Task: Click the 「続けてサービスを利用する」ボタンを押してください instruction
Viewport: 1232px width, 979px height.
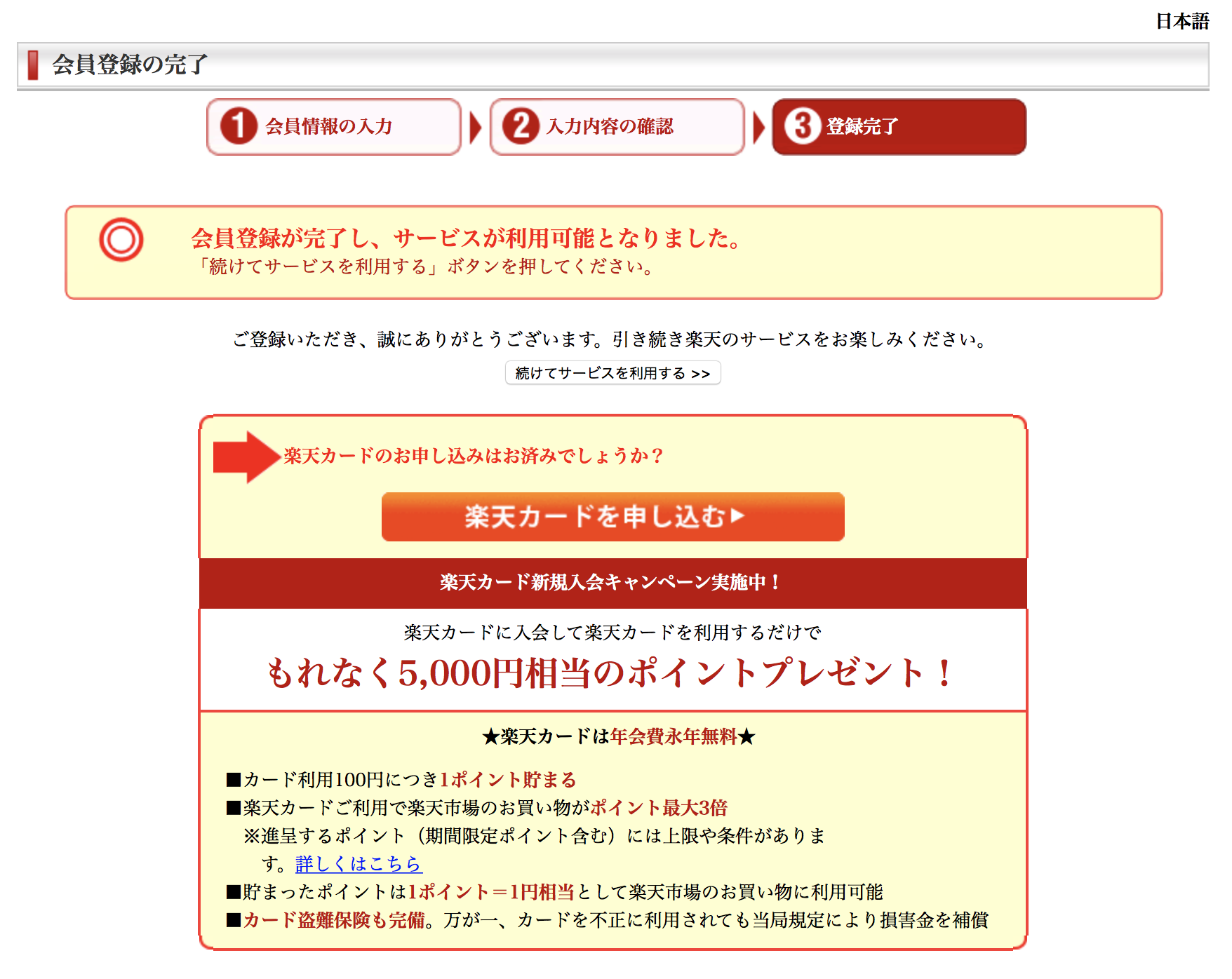Action: pyautogui.click(x=424, y=267)
